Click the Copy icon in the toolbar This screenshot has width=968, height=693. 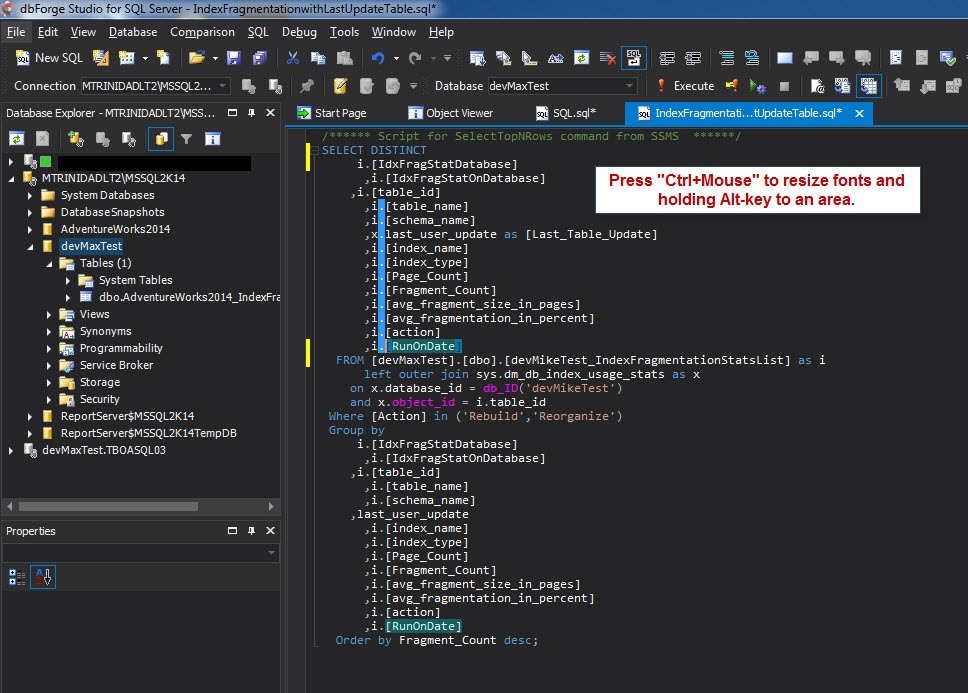tap(318, 58)
